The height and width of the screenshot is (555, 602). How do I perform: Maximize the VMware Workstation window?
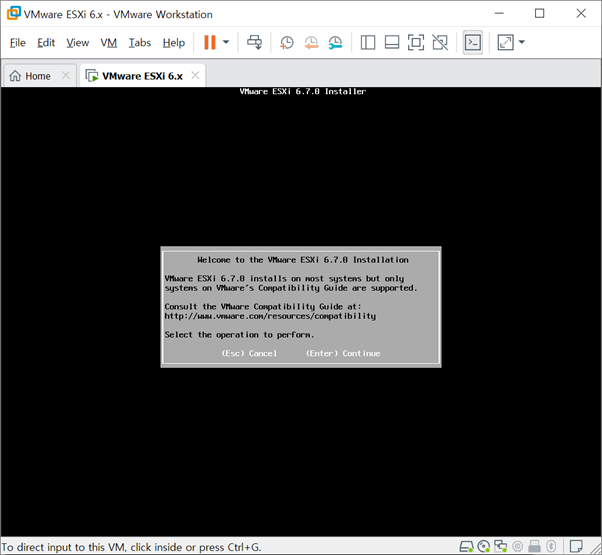(539, 13)
